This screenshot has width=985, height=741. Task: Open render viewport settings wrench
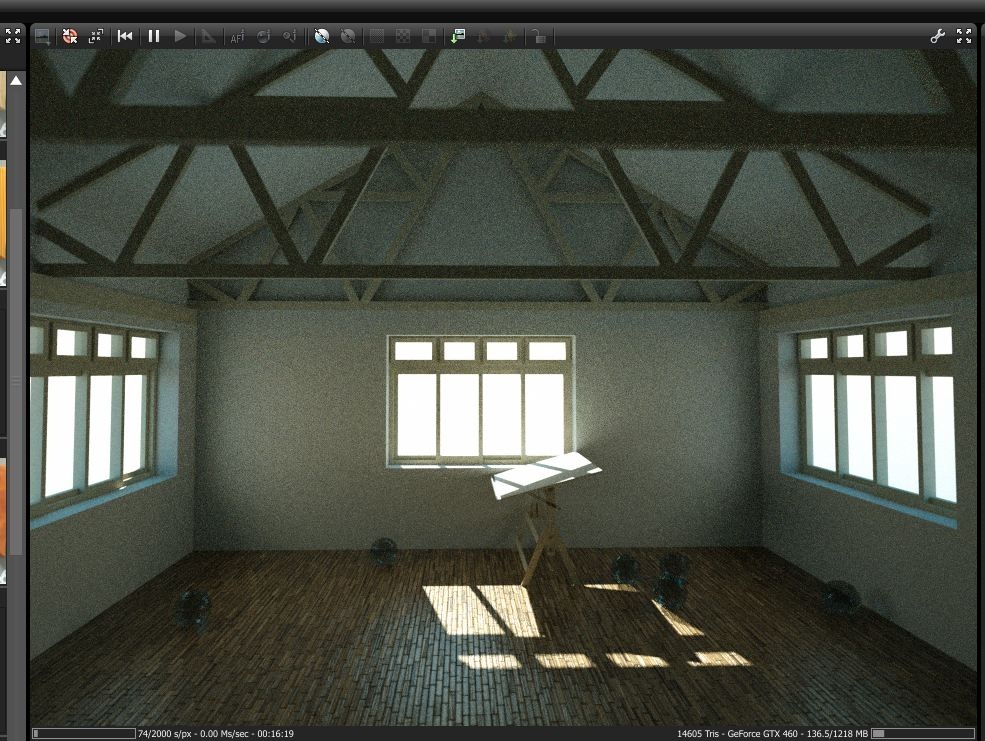(x=937, y=36)
